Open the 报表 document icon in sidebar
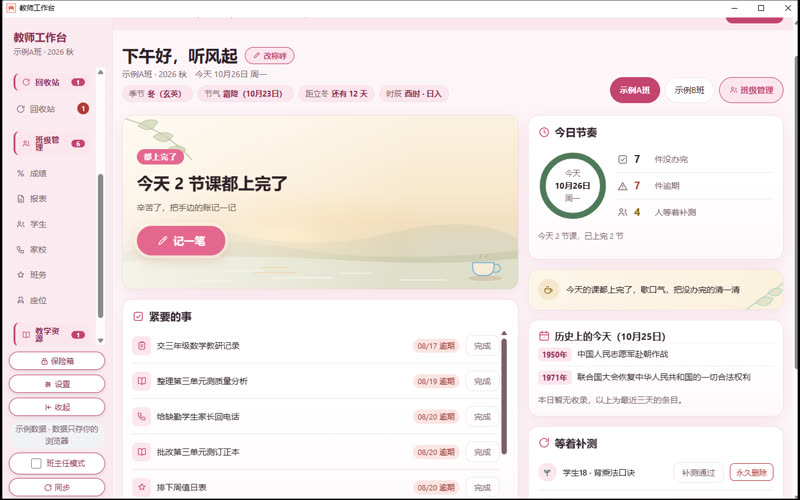This screenshot has height=500, width=800. [x=20, y=199]
